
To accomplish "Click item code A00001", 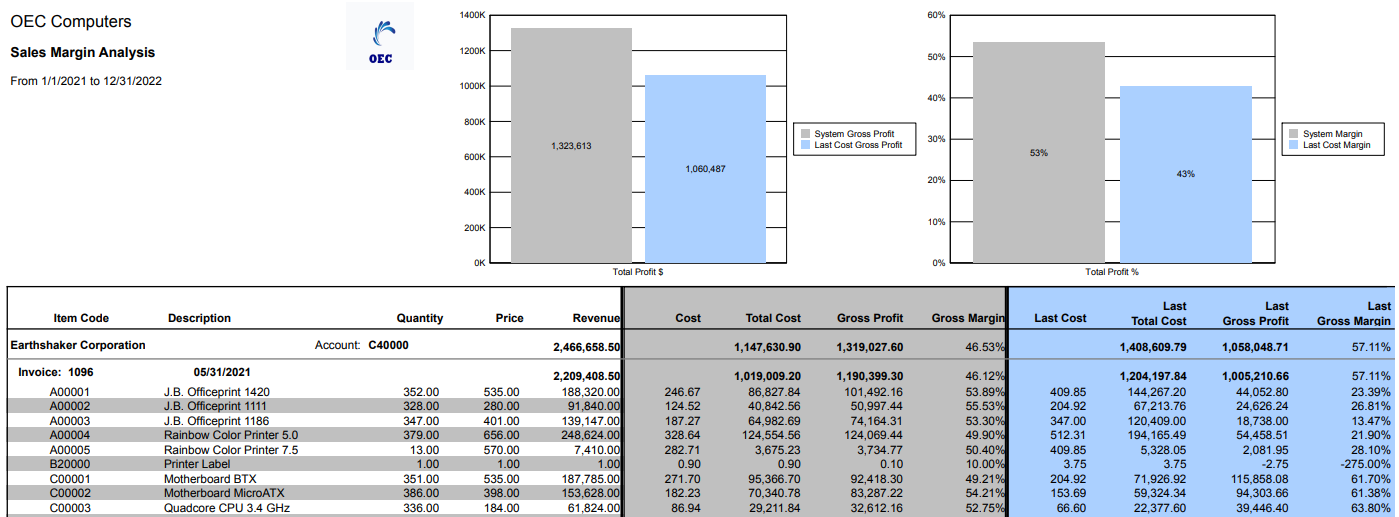I will click(70, 391).
